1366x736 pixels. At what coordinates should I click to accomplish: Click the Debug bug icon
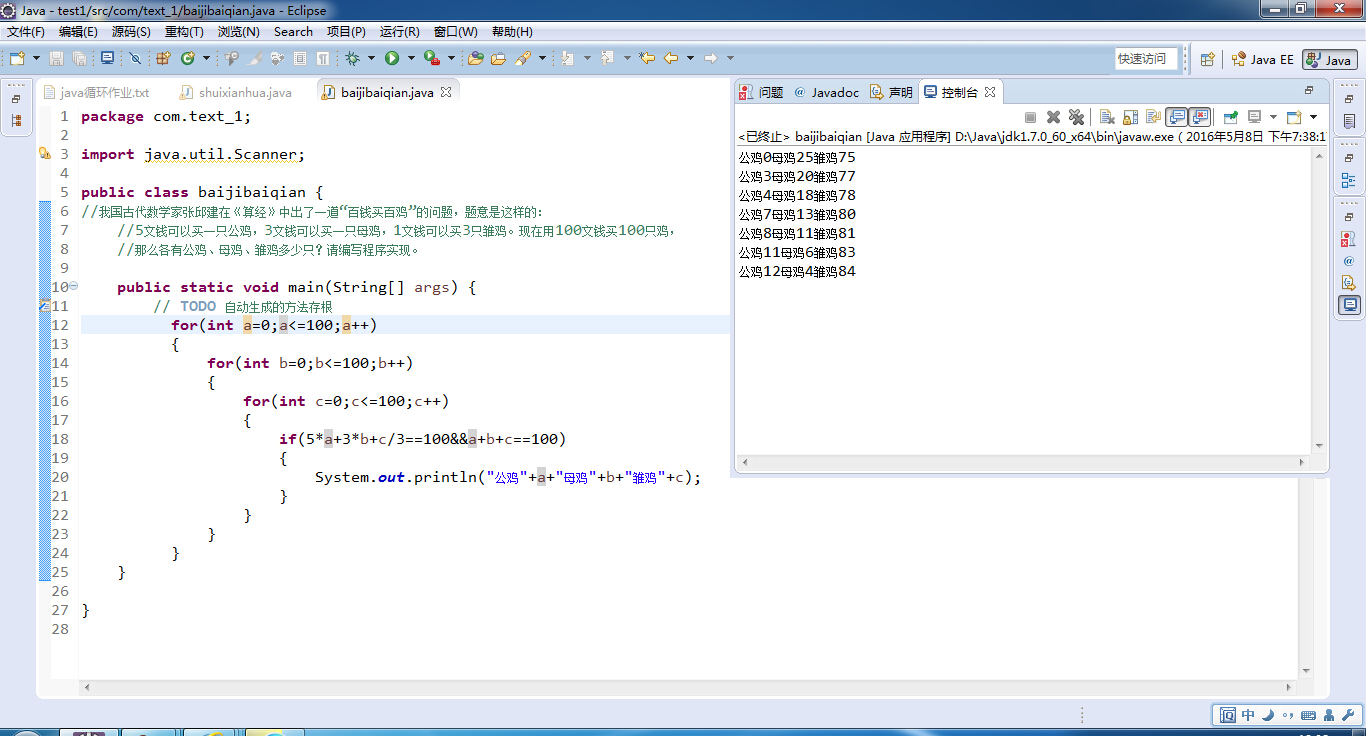[x=352, y=58]
